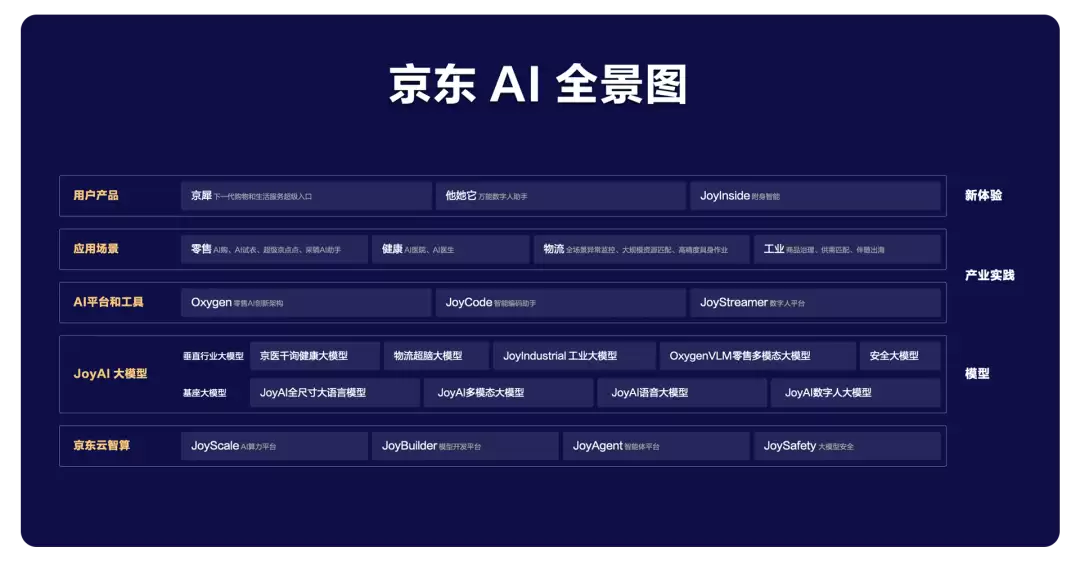Click the JoyBuilder 模型开发平台 card
The width and height of the screenshot is (1080, 561).
pyautogui.click(x=466, y=446)
